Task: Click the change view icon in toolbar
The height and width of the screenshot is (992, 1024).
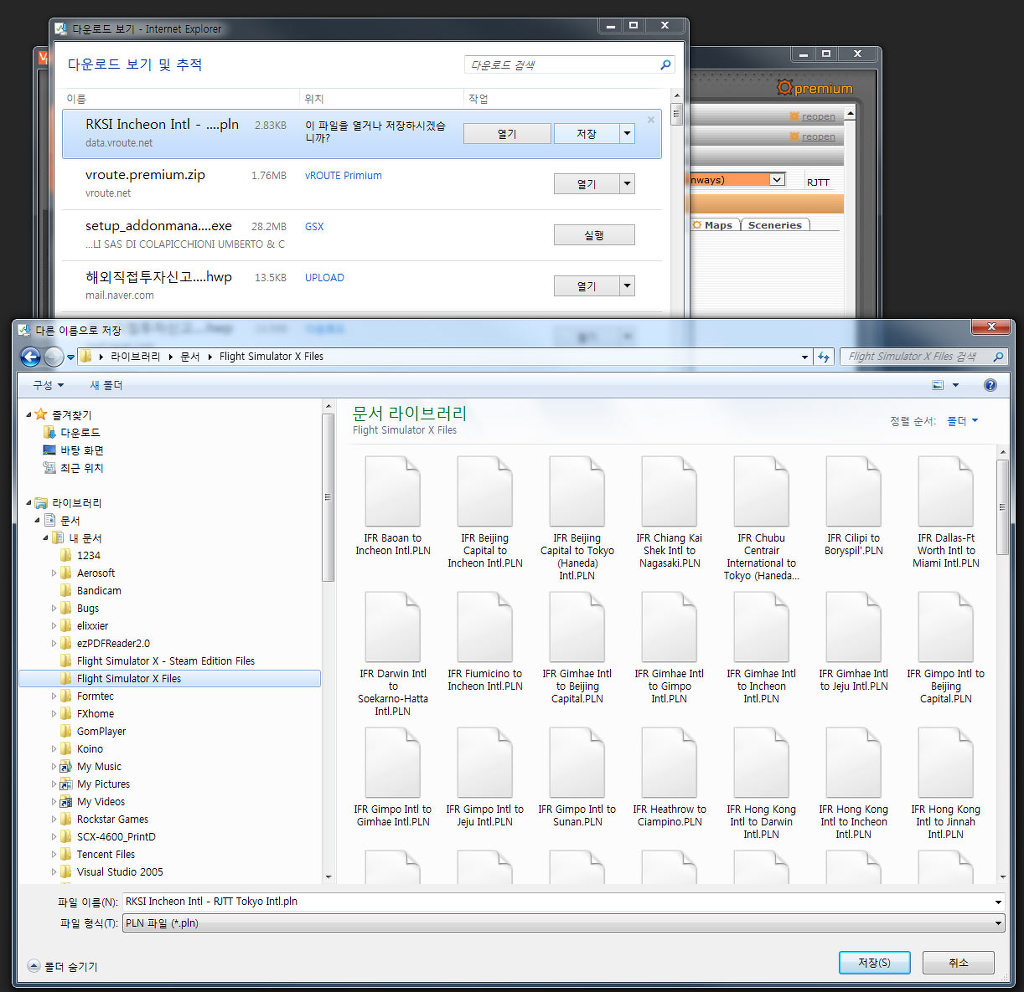Action: click(938, 385)
